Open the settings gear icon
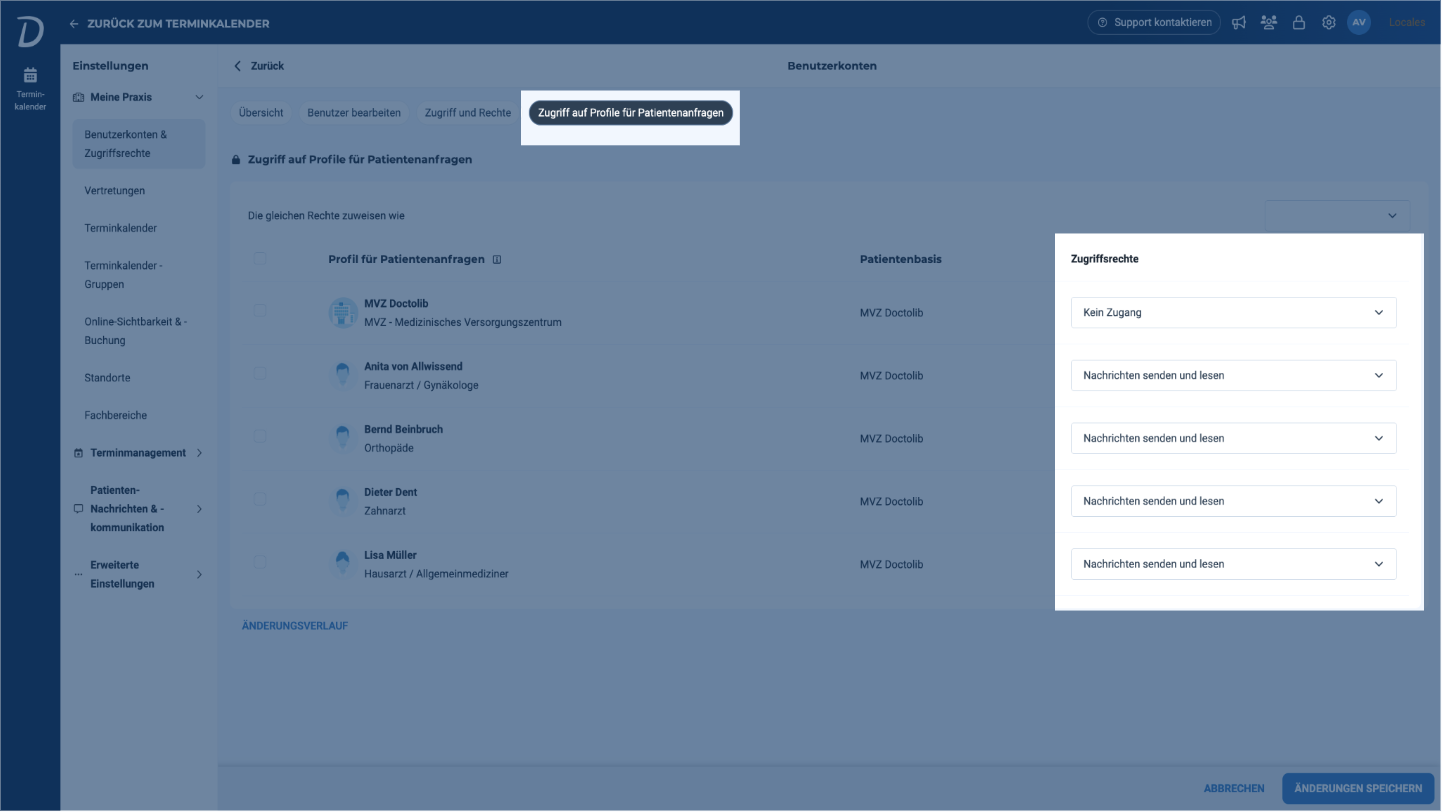The width and height of the screenshot is (1442, 812). pos(1329,22)
